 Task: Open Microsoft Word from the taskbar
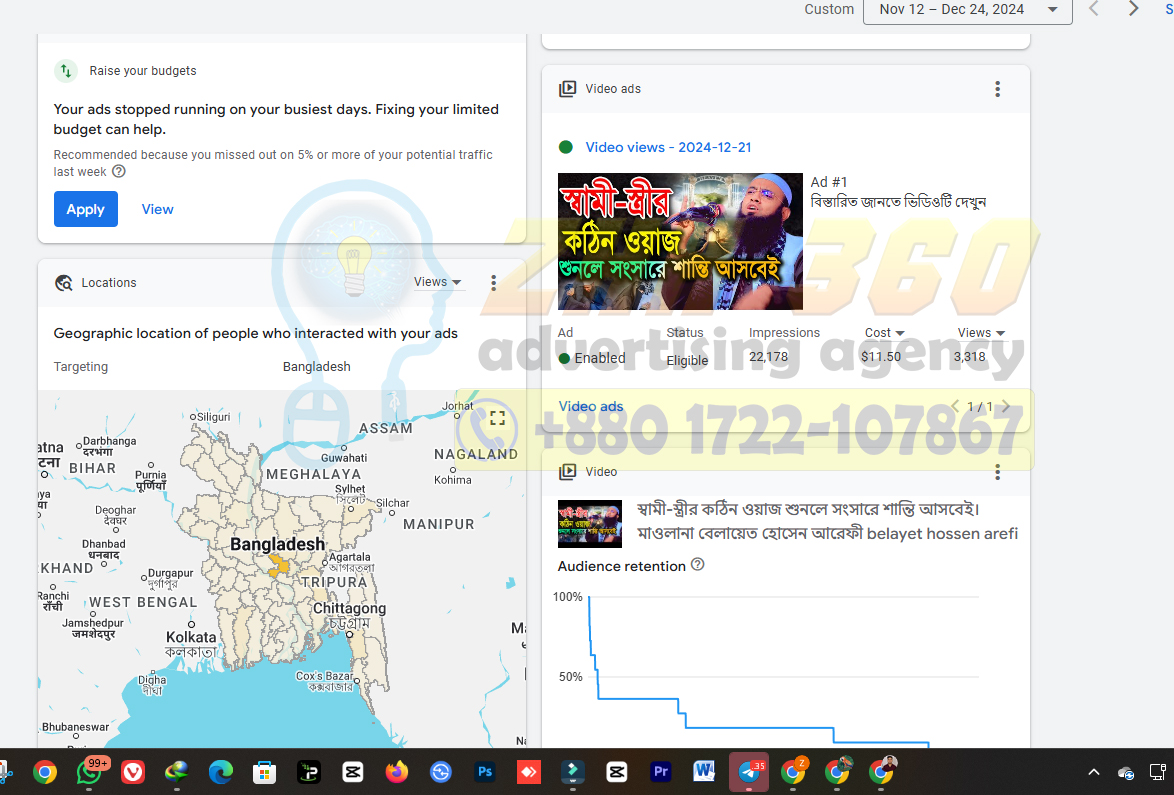point(705,772)
